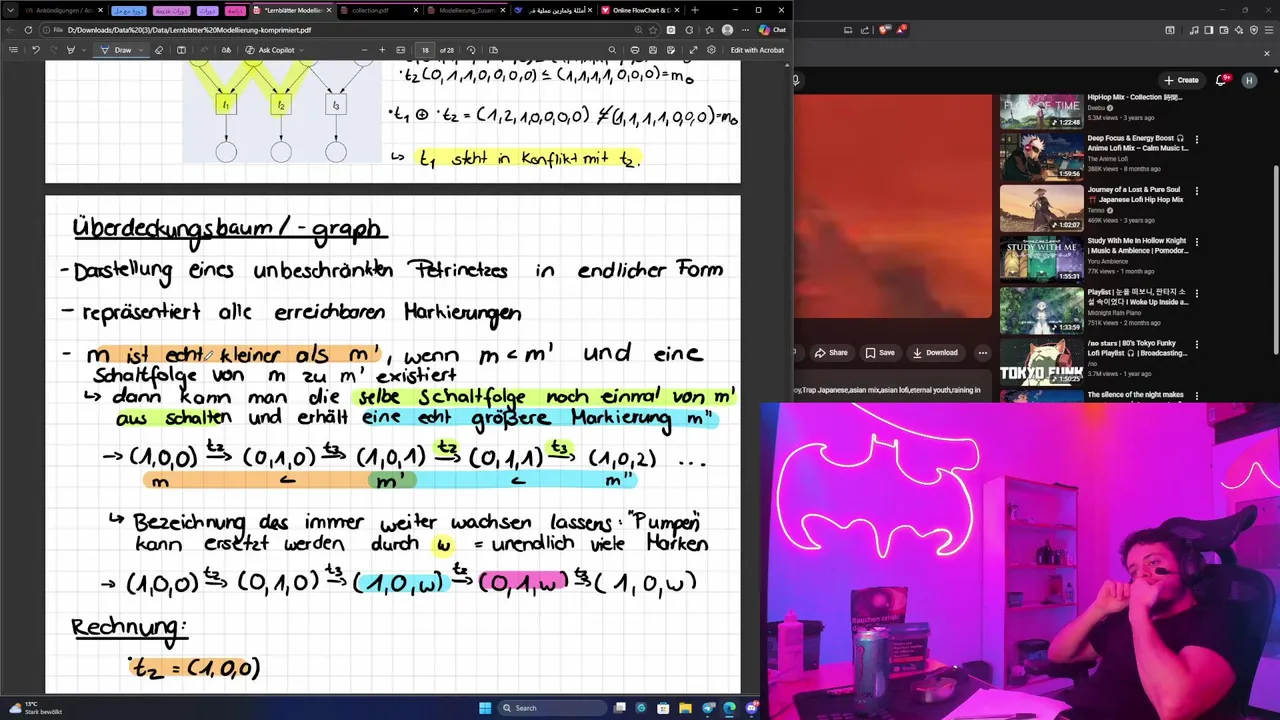Image resolution: width=1280 pixels, height=720 pixels.
Task: Switch to the collection.pdf tab
Action: pos(370,10)
